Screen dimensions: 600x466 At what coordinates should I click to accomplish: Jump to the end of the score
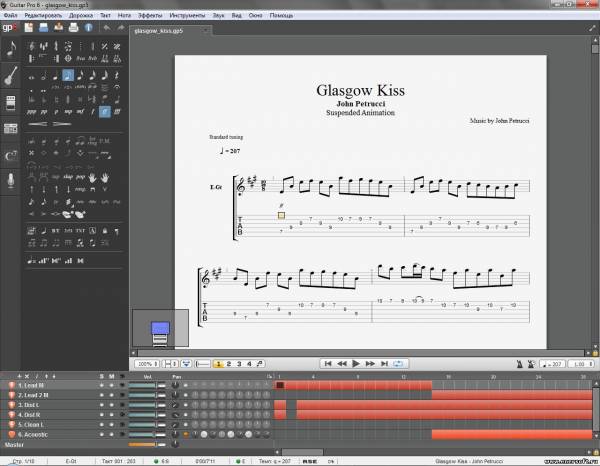[x=384, y=363]
